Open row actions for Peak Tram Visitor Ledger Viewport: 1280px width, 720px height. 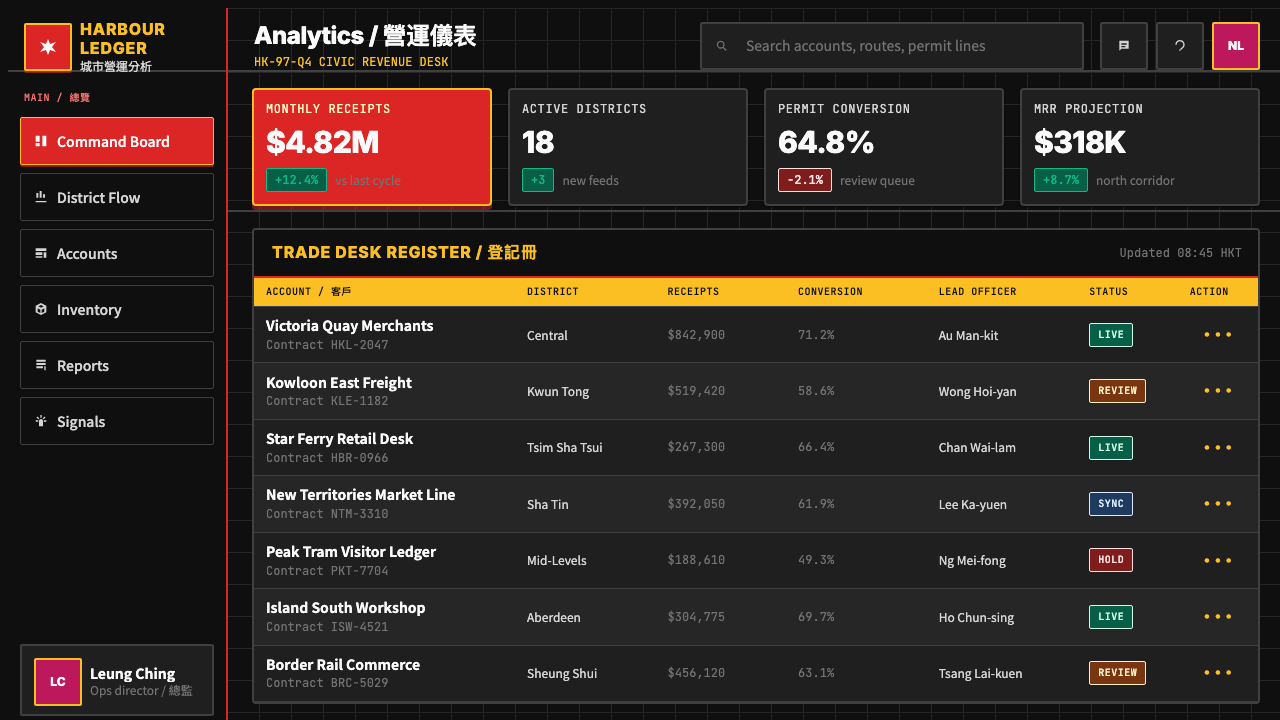(x=1218, y=560)
